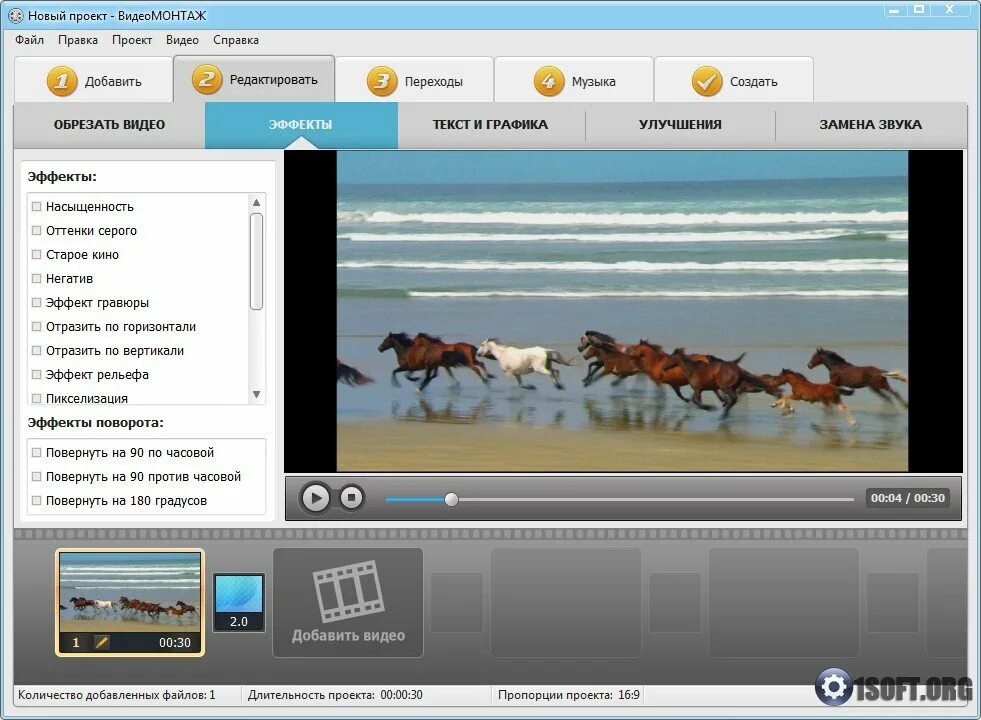Maximize the ВидеоМОНТАЖ window
Viewport: 981px width, 720px height.
click(x=919, y=9)
